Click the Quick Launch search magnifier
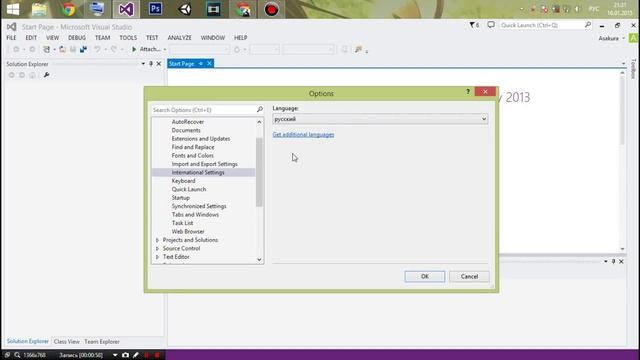Image resolution: width=640 pixels, height=360 pixels. pyautogui.click(x=587, y=25)
